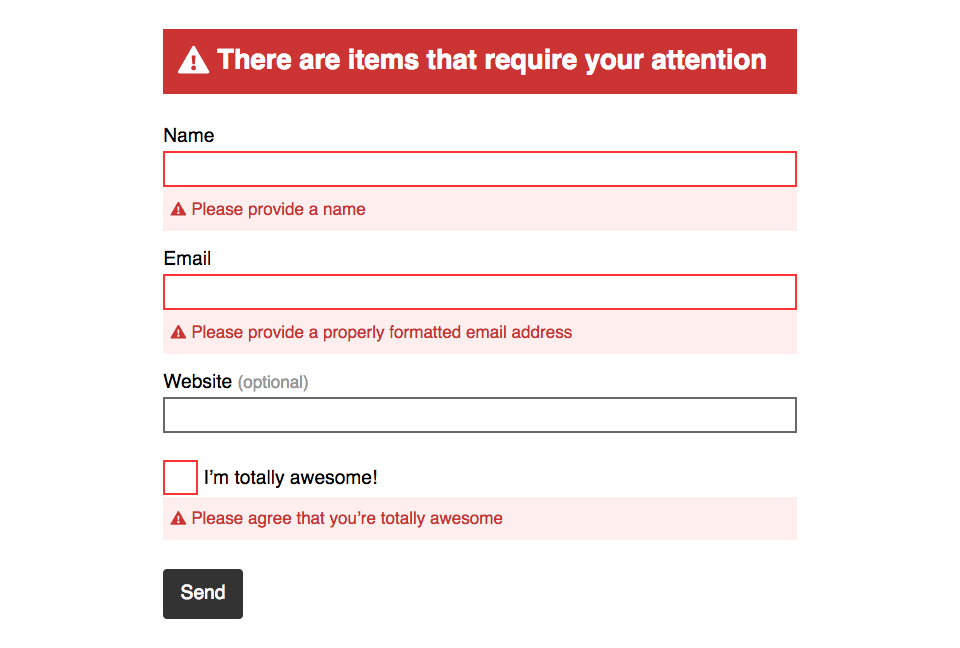Focus the Website input field
The width and height of the screenshot is (960, 648).
(x=480, y=415)
